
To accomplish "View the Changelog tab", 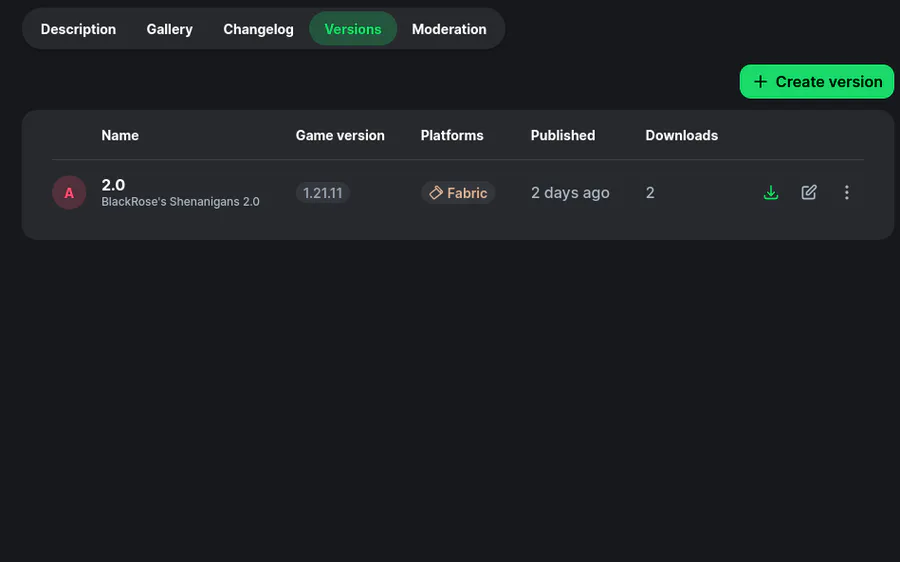I will (258, 29).
